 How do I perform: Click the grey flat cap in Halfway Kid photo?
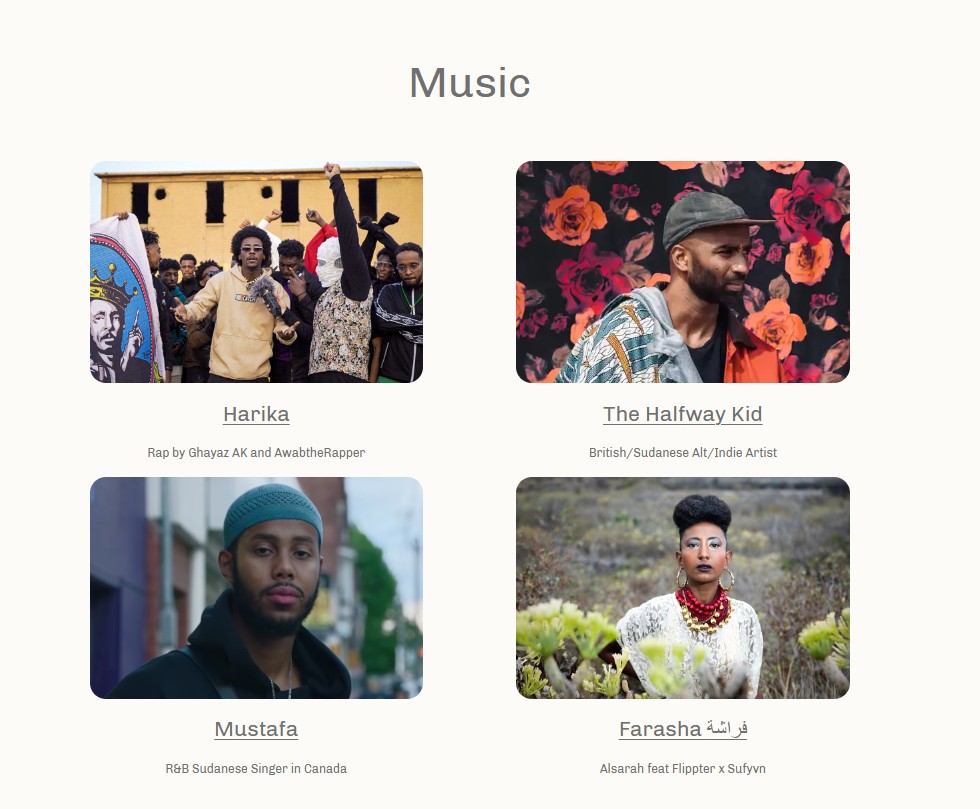(x=712, y=219)
